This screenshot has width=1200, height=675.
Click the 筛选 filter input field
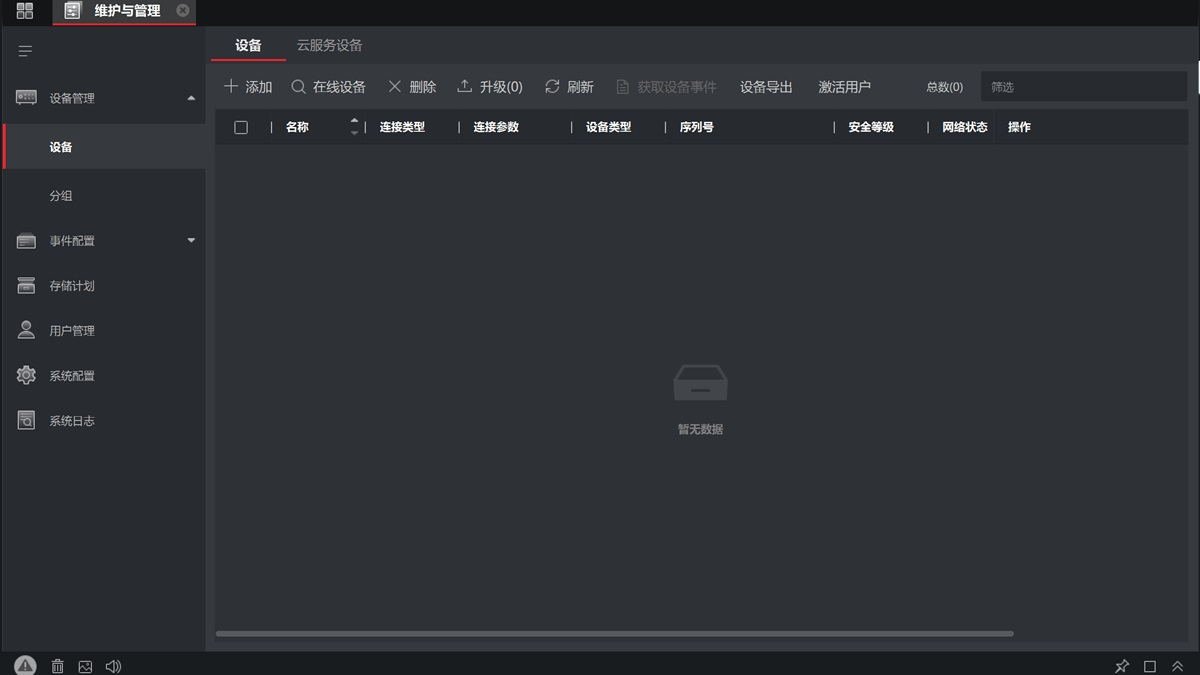(1083, 87)
